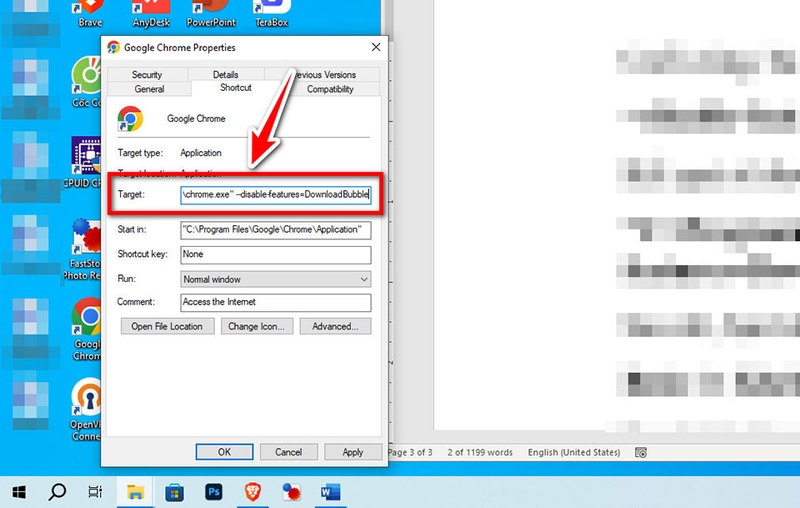Click the Apply button
This screenshot has height=508, width=800.
point(353,452)
